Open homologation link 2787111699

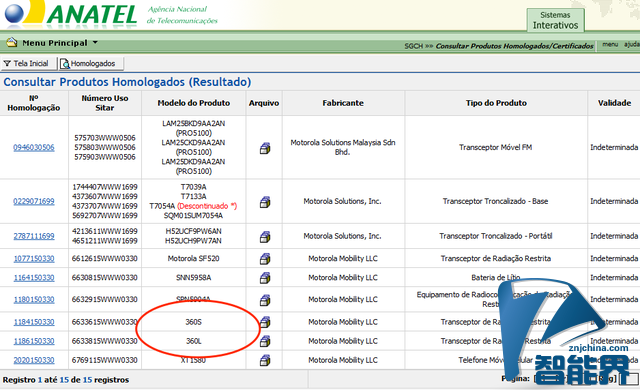tap(33, 236)
